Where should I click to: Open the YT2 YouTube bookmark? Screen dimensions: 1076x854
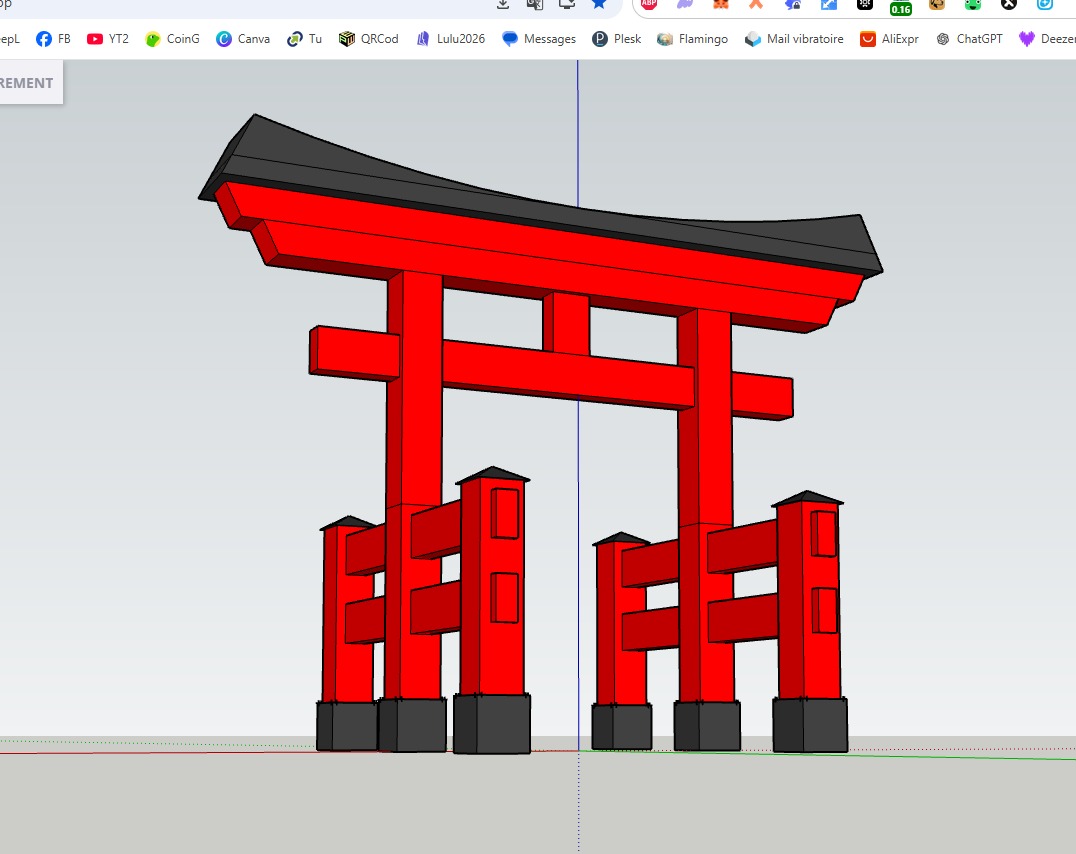point(108,39)
